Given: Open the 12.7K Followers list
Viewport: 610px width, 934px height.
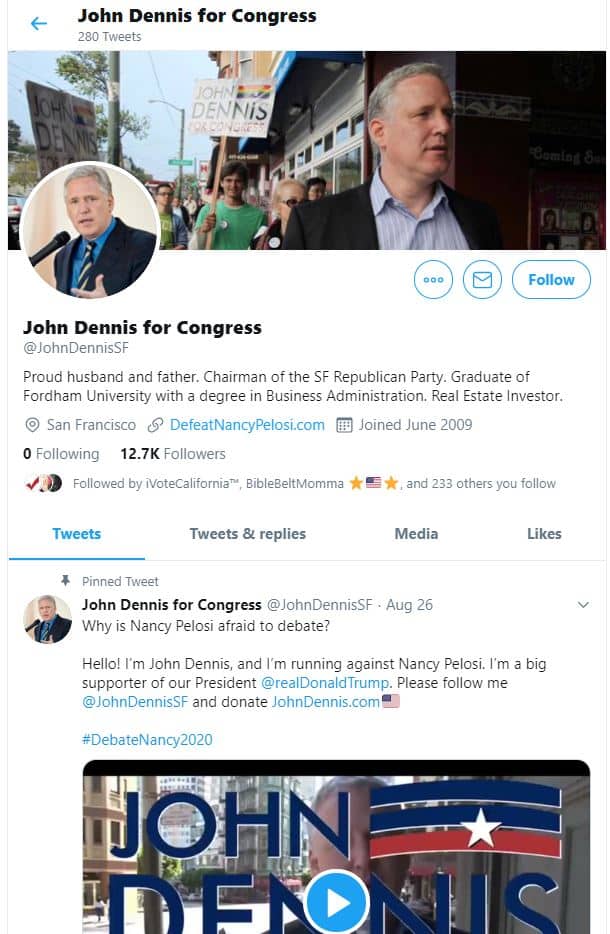Looking at the screenshot, I should tap(173, 454).
